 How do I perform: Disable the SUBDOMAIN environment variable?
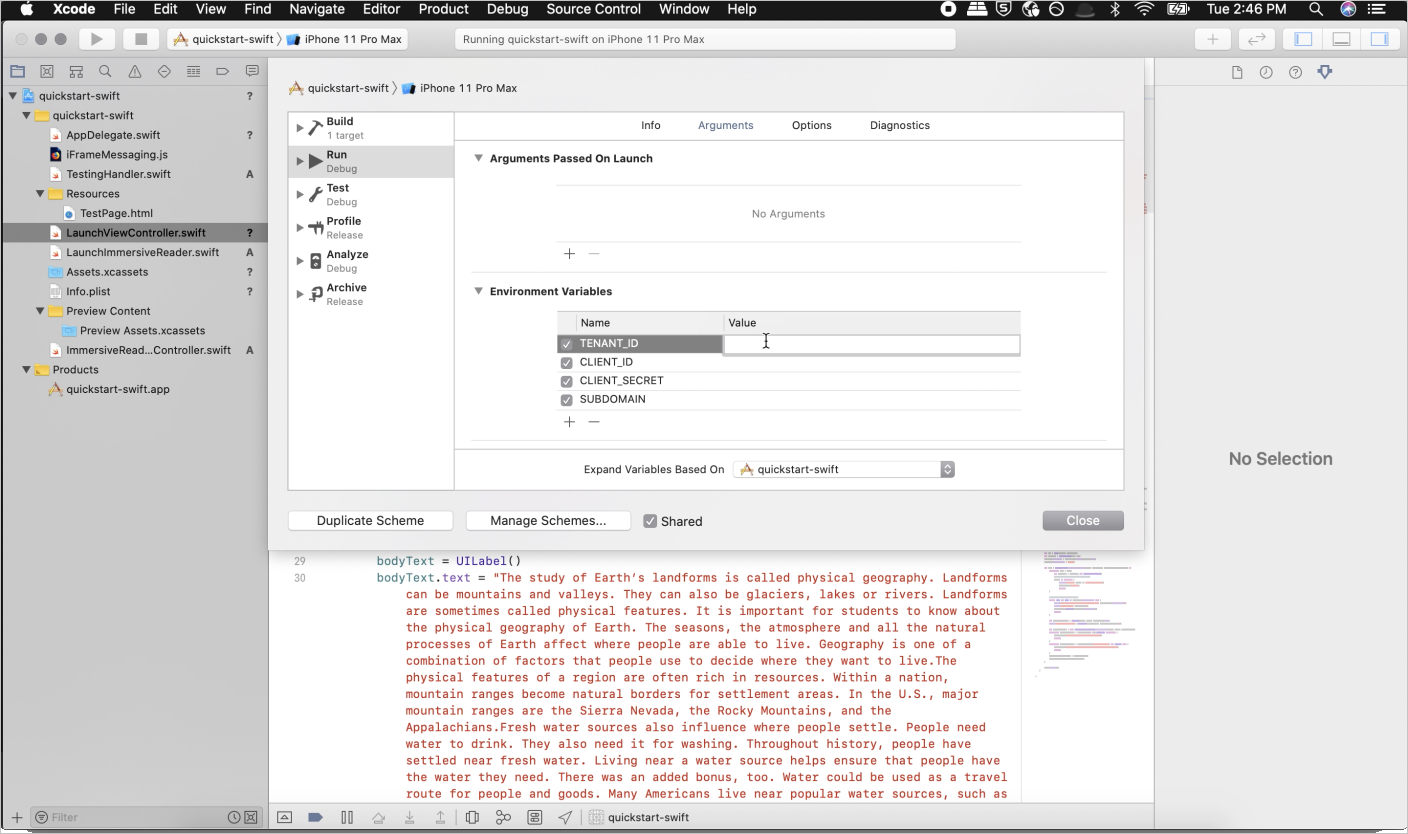pyautogui.click(x=566, y=399)
